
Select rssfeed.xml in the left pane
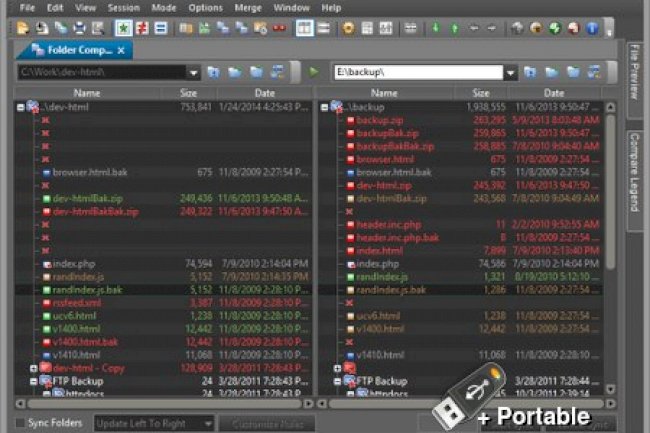[x=77, y=303]
